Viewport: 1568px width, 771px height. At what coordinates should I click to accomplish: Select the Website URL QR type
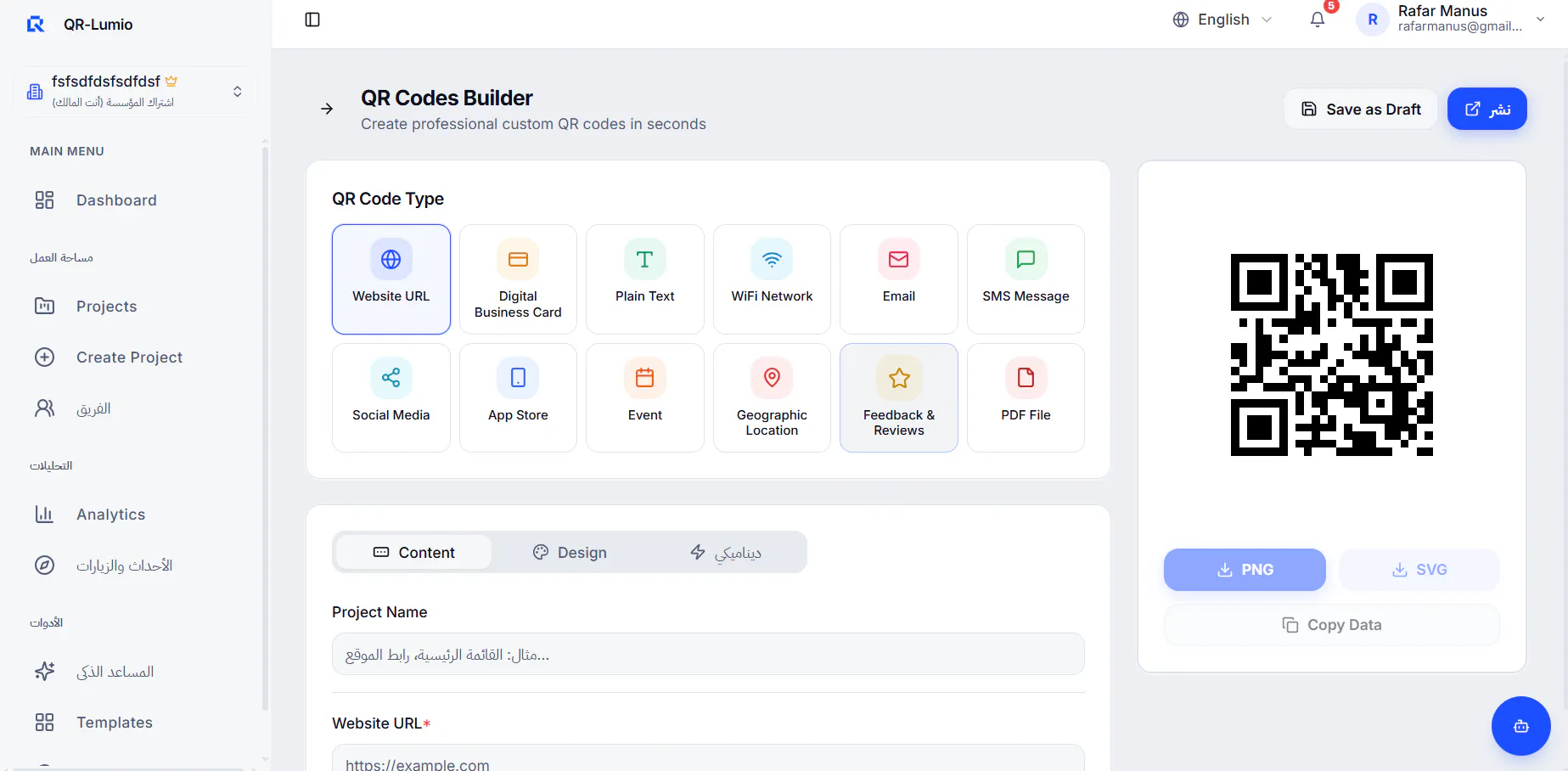click(x=391, y=279)
